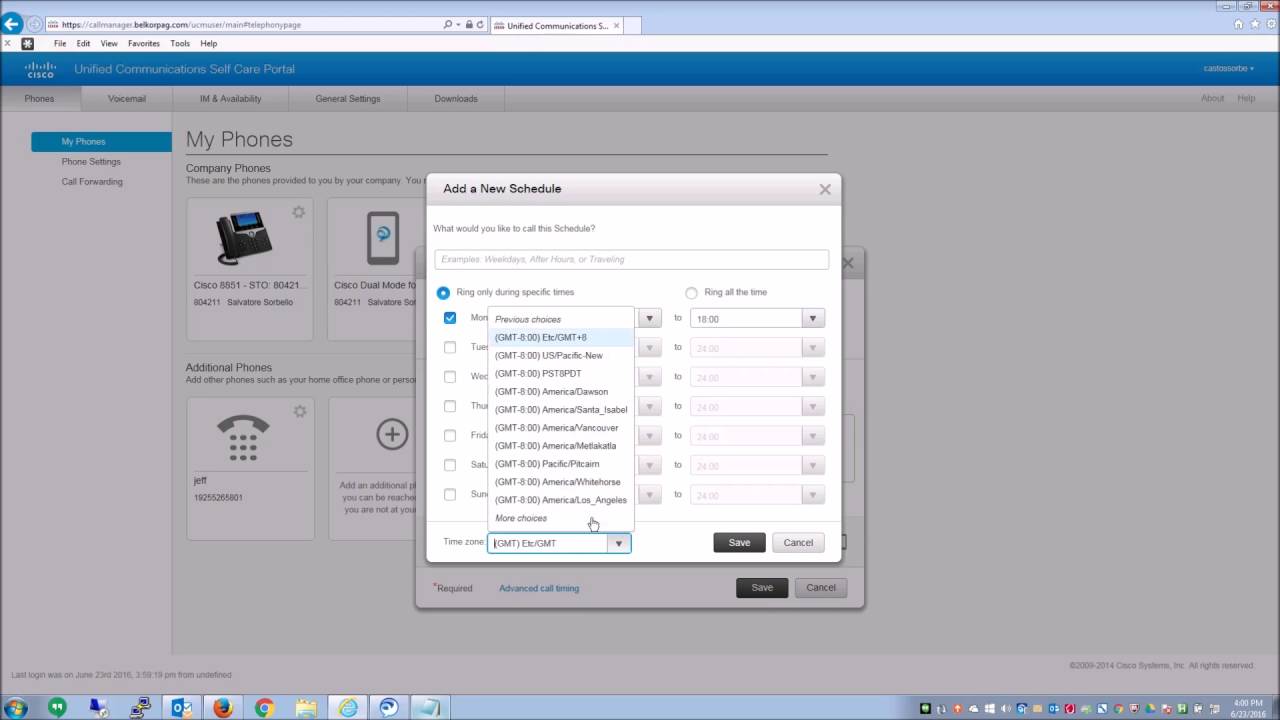Click the address bar refresh icon
Screen dimensions: 1280x720
point(480,24)
